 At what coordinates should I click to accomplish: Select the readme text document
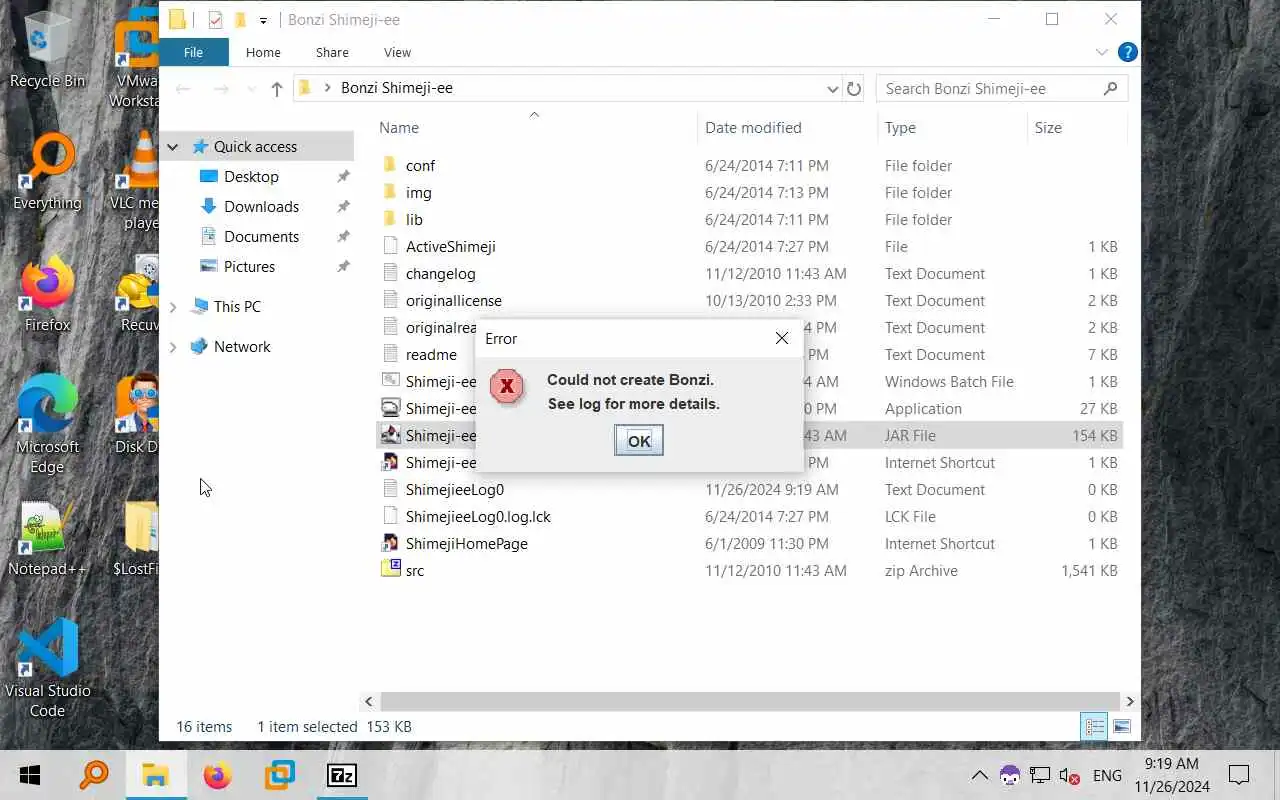pos(431,354)
